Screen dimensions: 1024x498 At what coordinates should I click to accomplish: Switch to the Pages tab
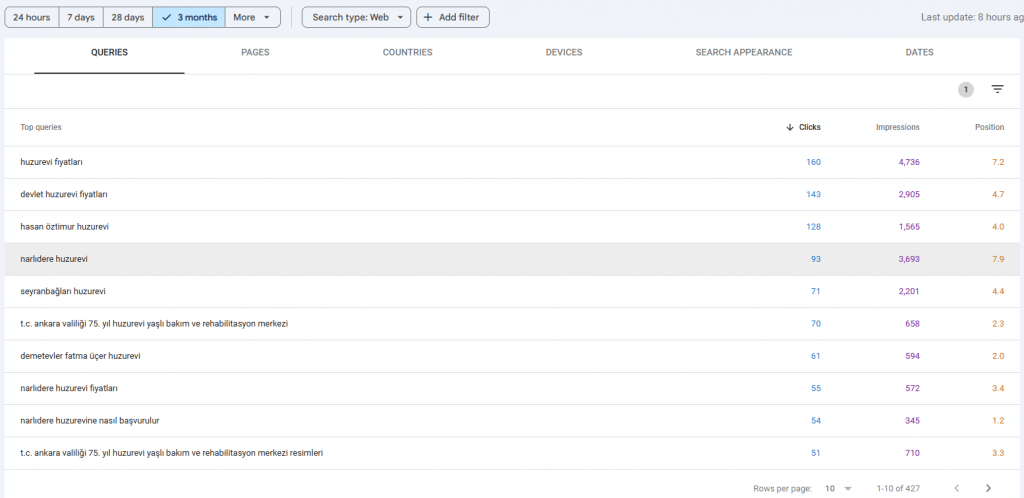click(x=255, y=53)
